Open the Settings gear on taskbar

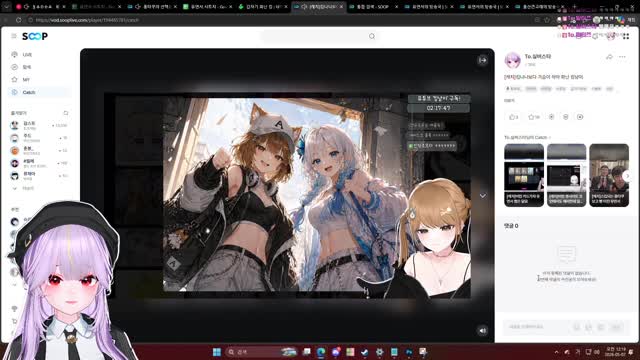[380, 352]
